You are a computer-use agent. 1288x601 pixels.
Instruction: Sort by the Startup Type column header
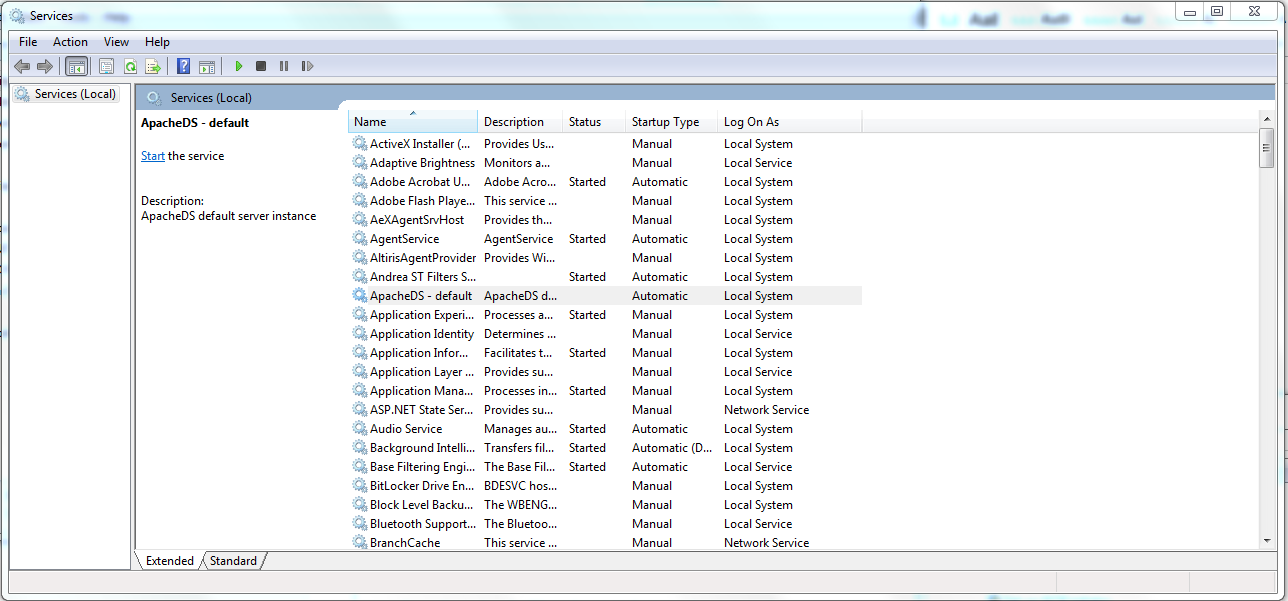coord(672,122)
